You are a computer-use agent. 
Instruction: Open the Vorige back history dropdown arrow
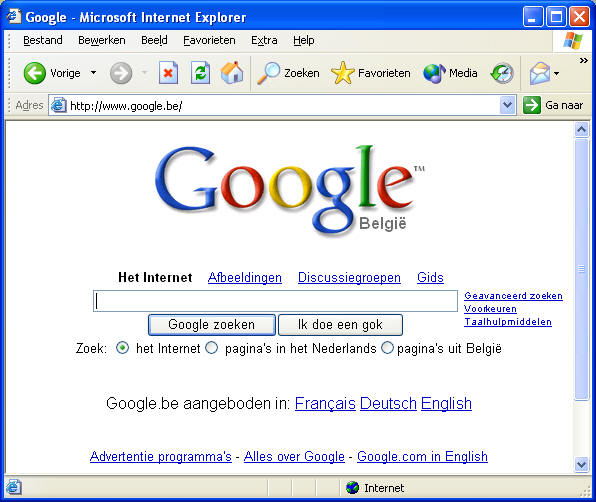(94, 73)
